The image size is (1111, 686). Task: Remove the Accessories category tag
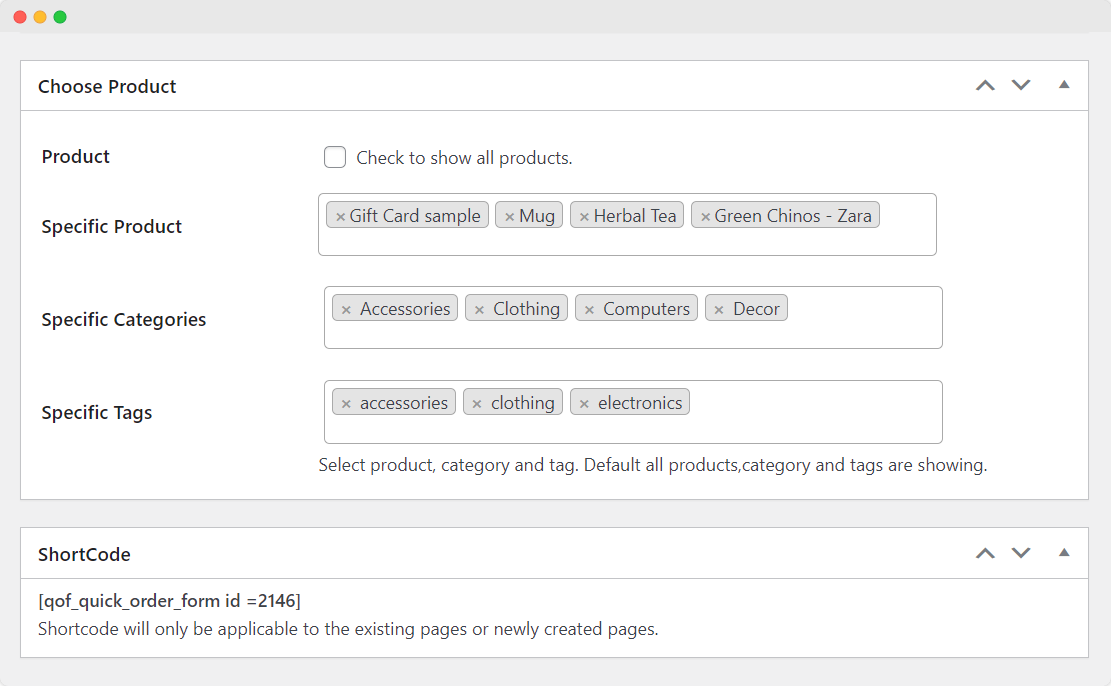coord(346,310)
